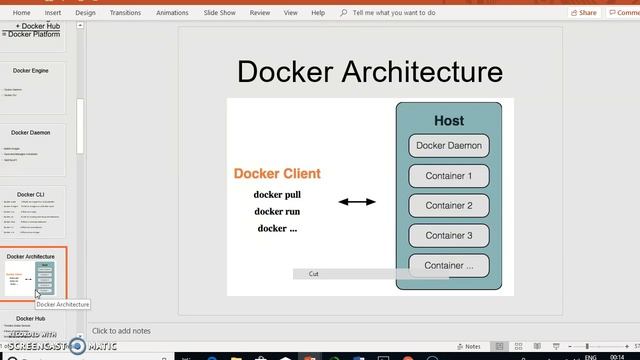640x360 pixels.
Task: Open the Comments button at top right
Action: pos(623,13)
